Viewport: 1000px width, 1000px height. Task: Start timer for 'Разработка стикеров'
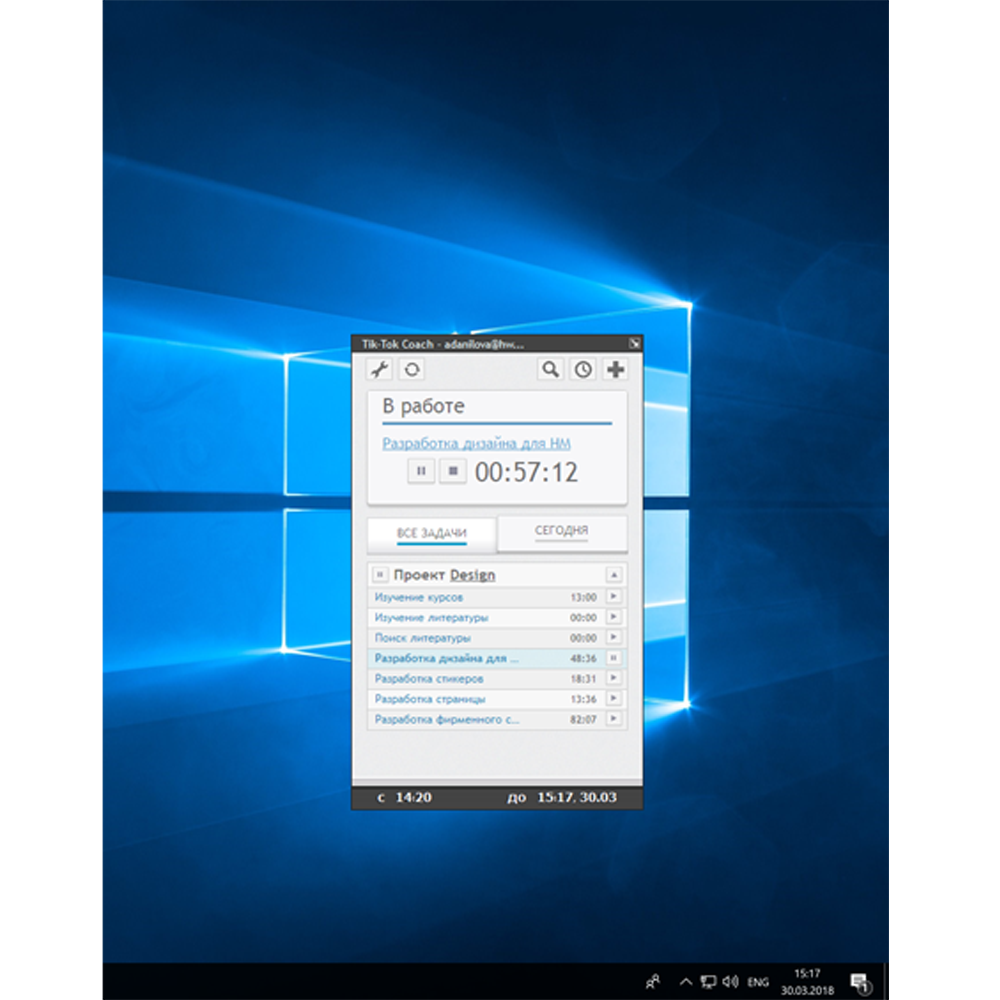coord(614,678)
